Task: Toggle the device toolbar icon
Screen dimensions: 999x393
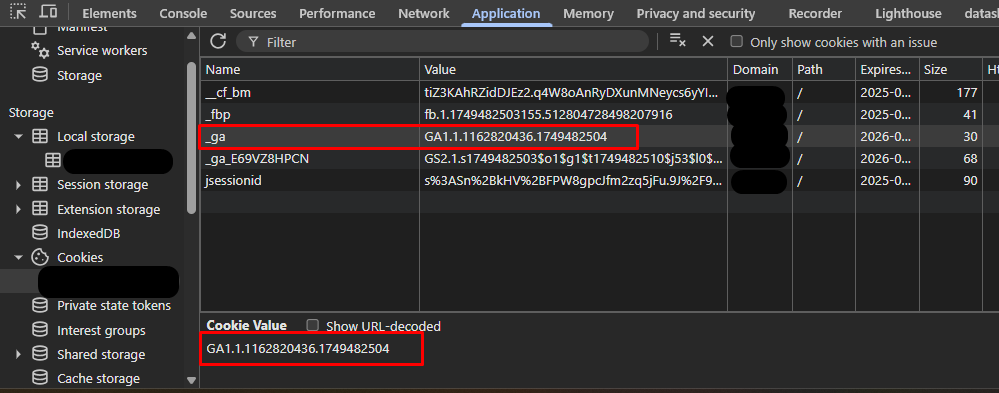Action: [48, 12]
